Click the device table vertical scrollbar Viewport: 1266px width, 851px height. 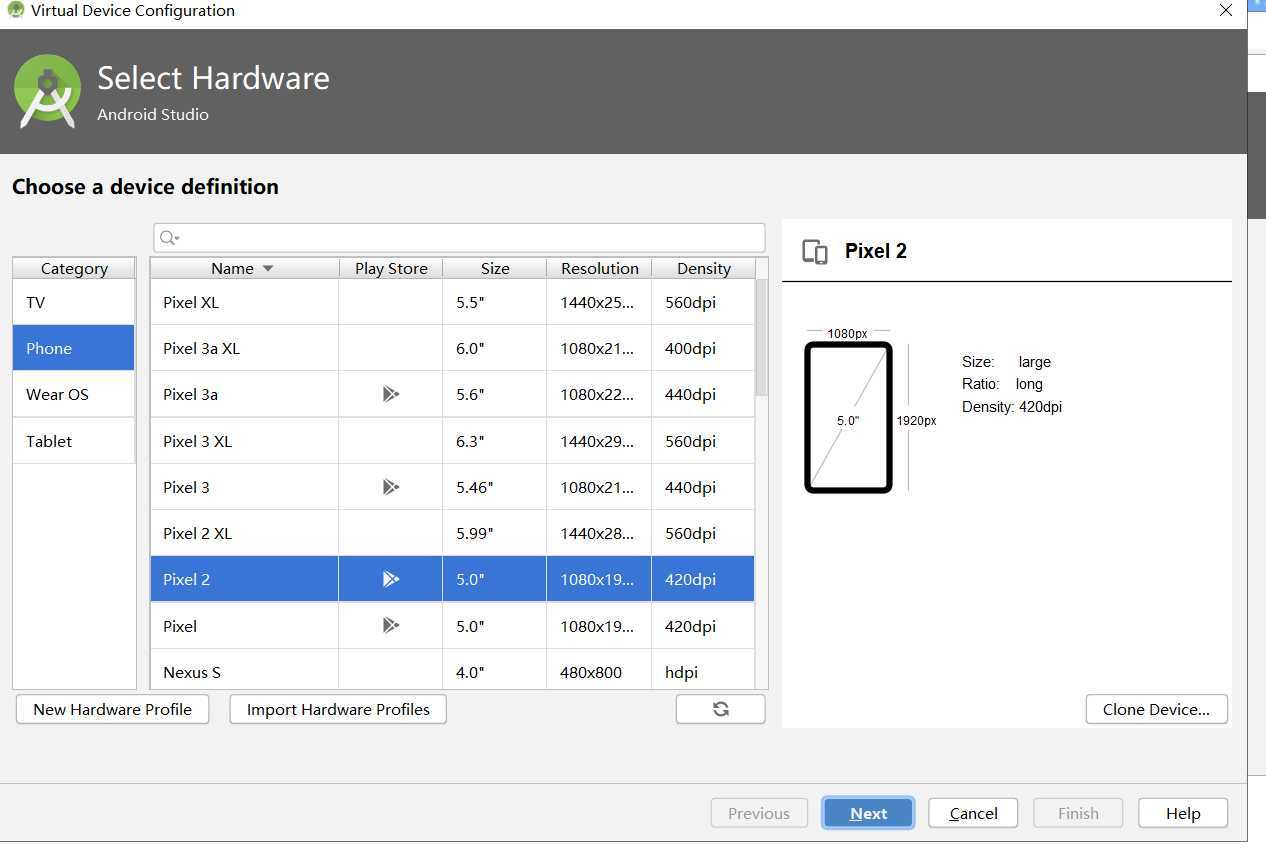coord(761,337)
